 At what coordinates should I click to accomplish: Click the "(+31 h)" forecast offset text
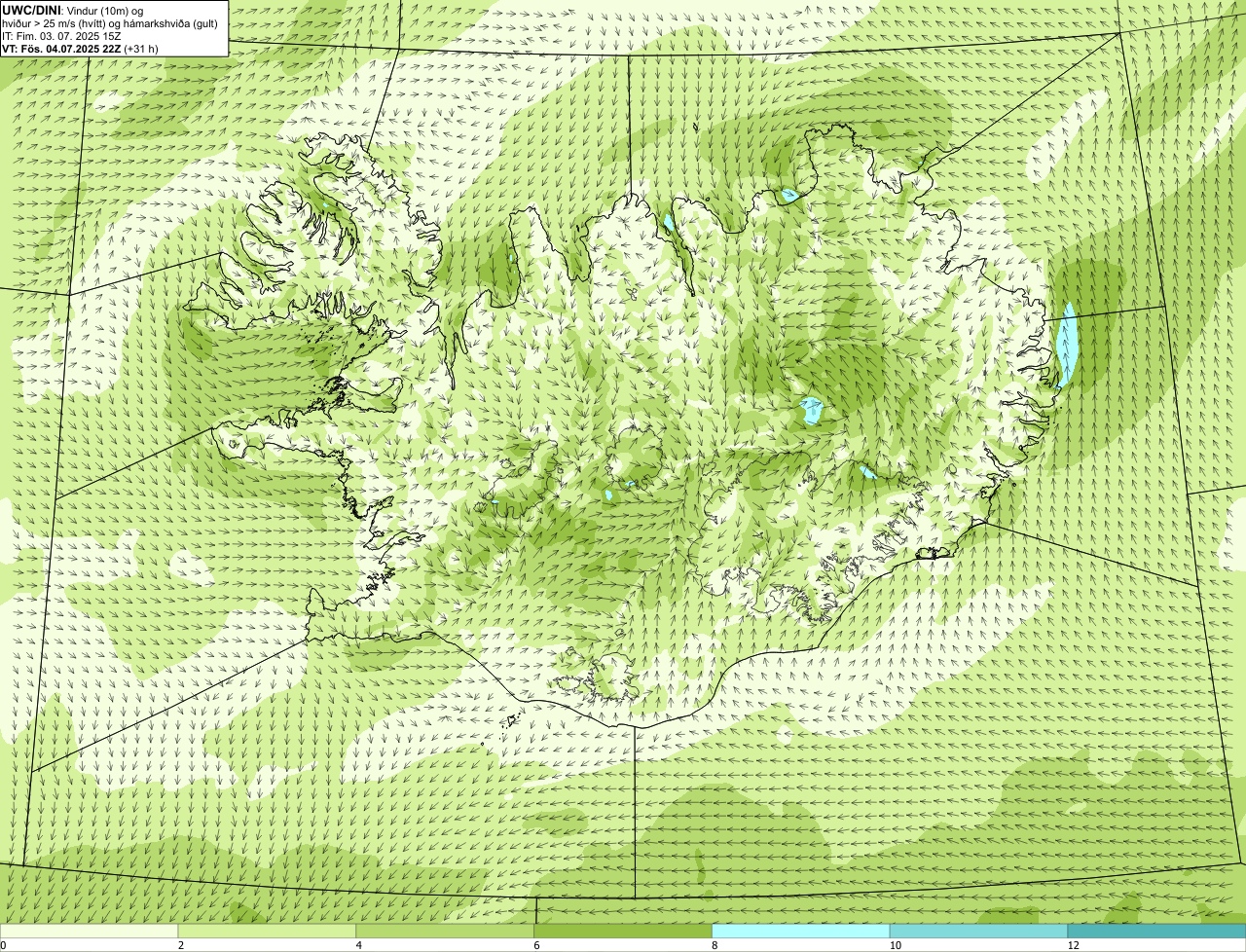click(141, 49)
